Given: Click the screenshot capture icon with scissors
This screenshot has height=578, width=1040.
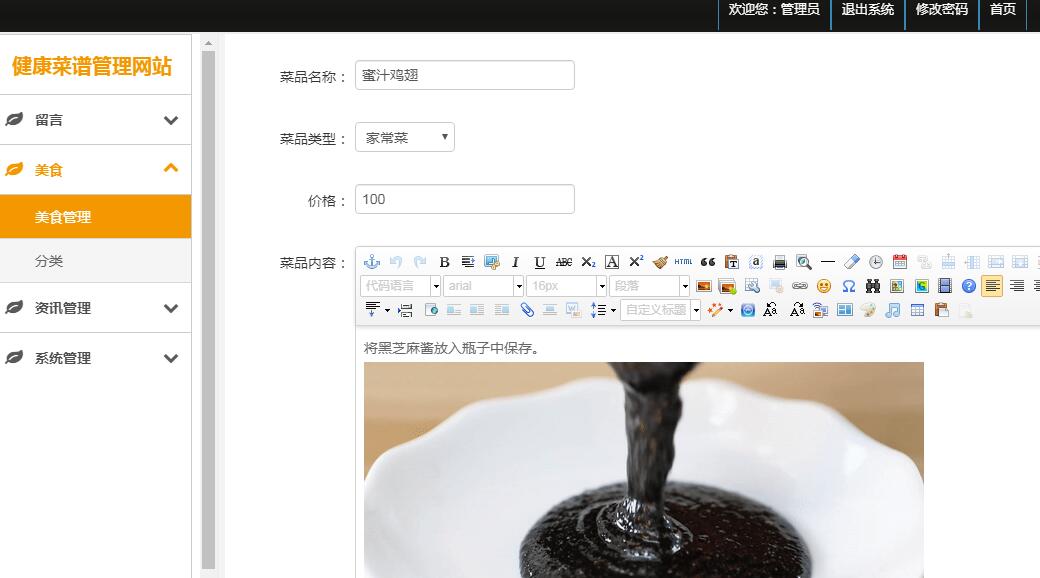Looking at the screenshot, I should pos(491,262).
